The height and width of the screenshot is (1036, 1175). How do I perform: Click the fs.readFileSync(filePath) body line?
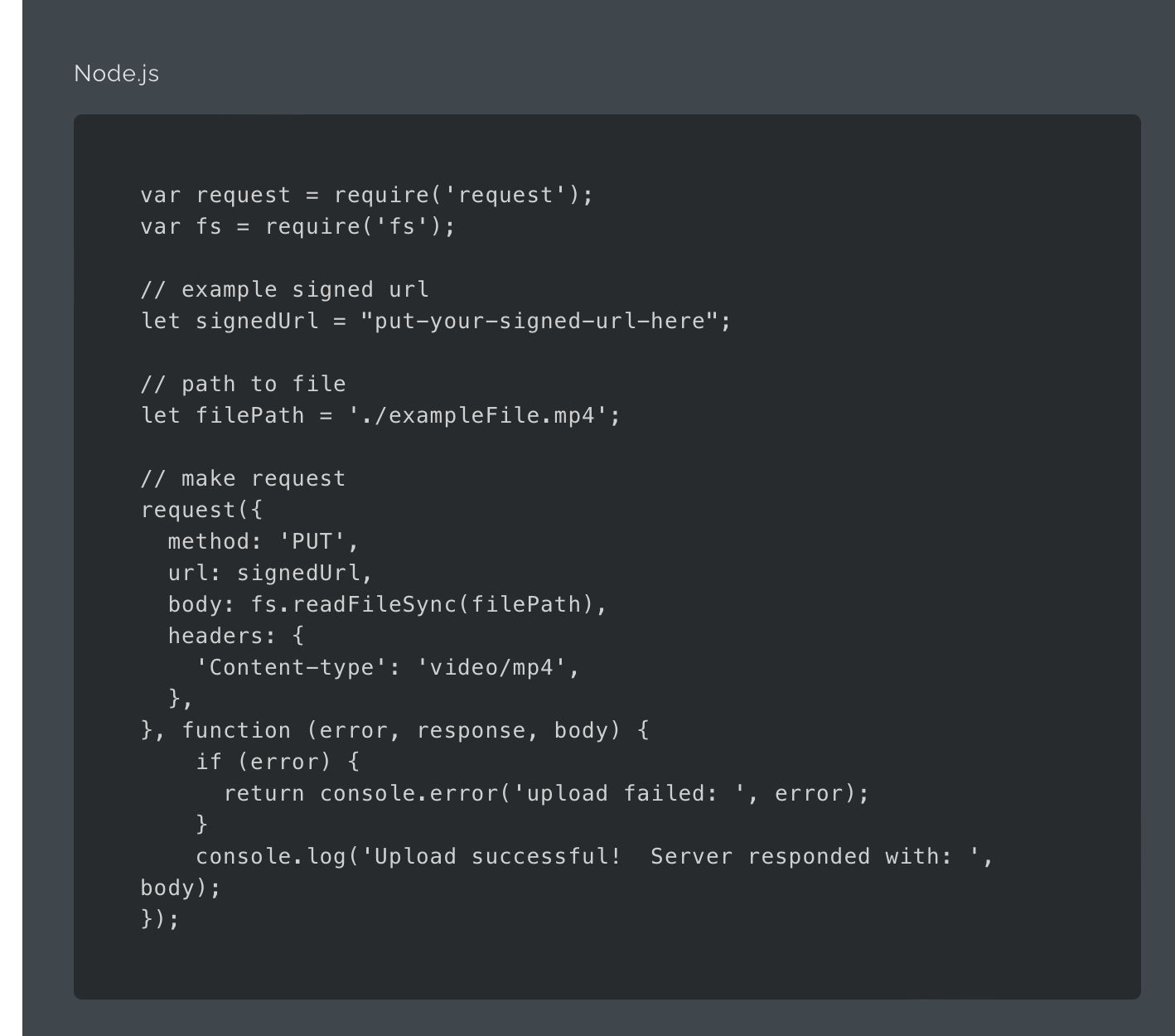pos(387,605)
